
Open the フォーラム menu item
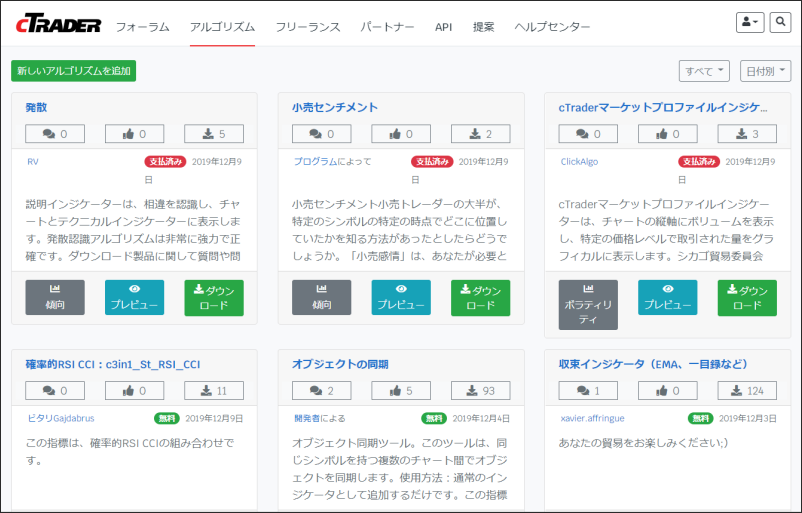click(142, 27)
